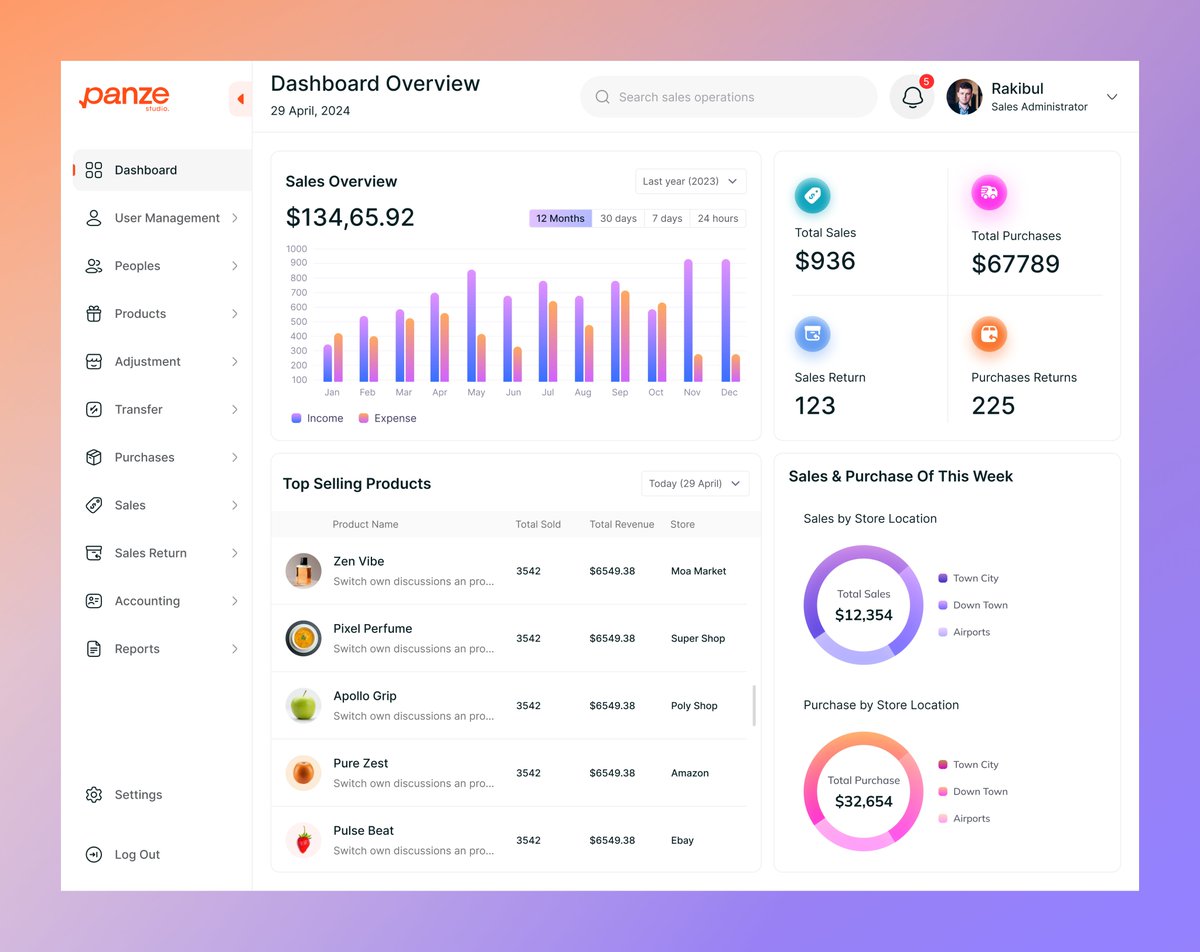Switch to the 30 days chart filter
Screen dimensions: 1200x952
point(618,218)
